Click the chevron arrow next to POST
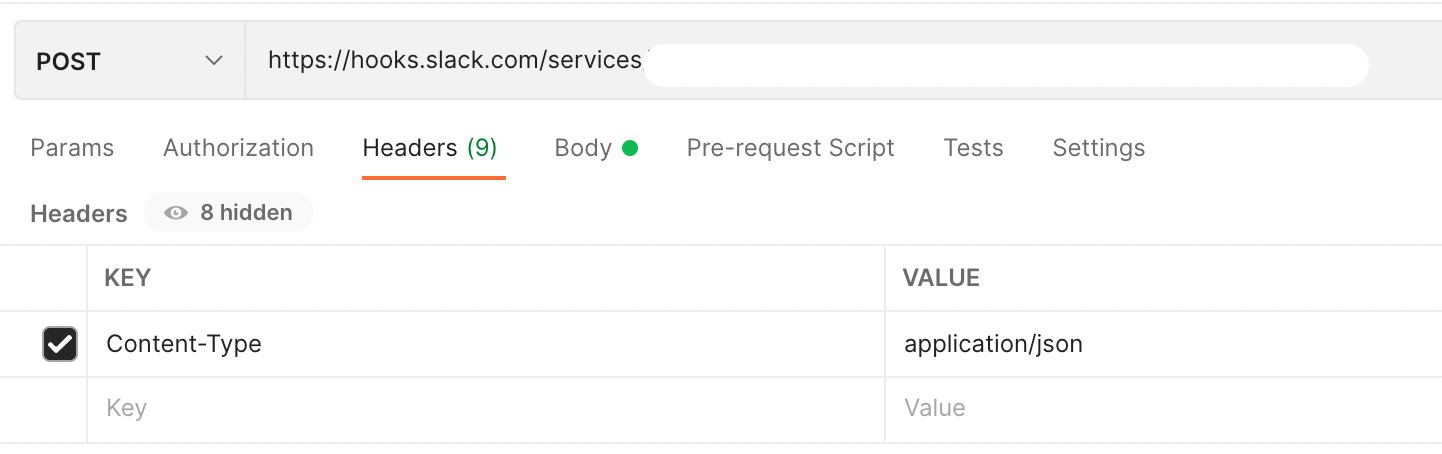 [x=213, y=61]
